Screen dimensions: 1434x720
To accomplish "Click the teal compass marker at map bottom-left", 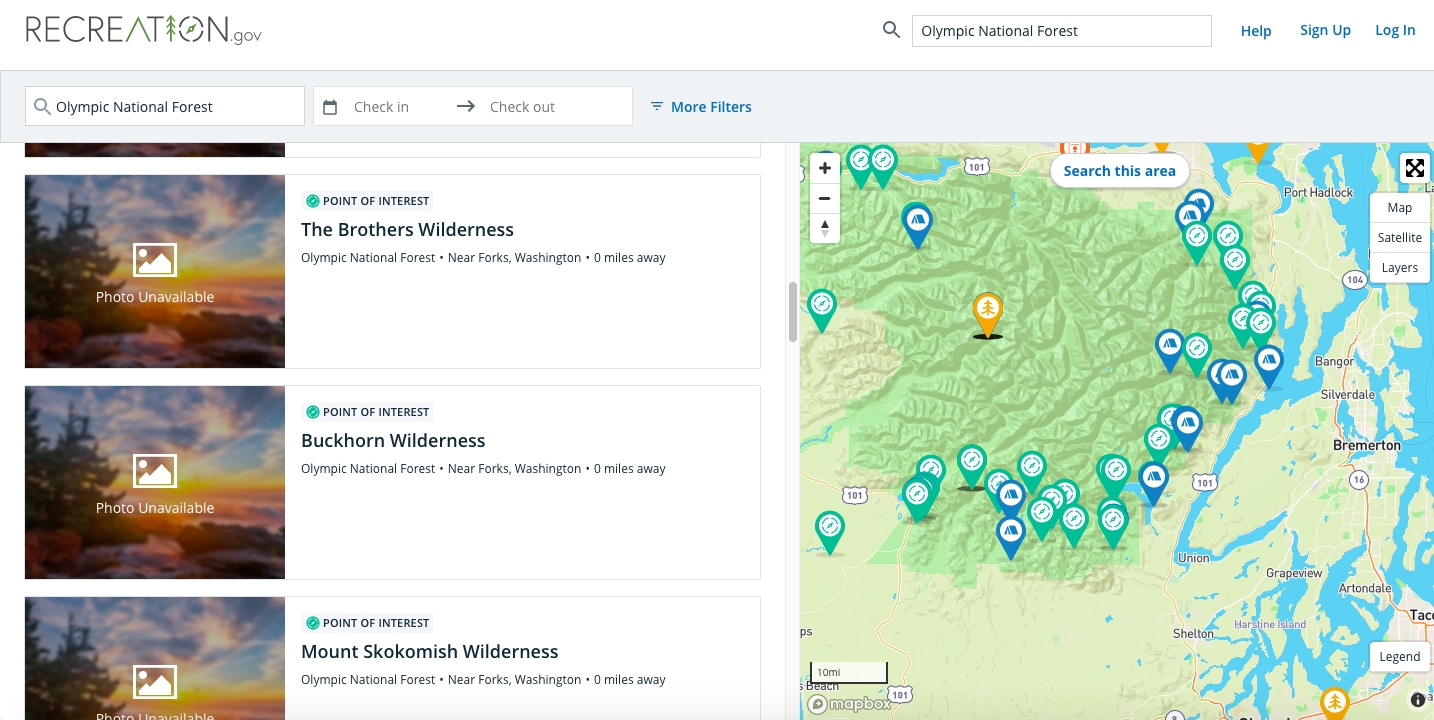I will point(829,532).
